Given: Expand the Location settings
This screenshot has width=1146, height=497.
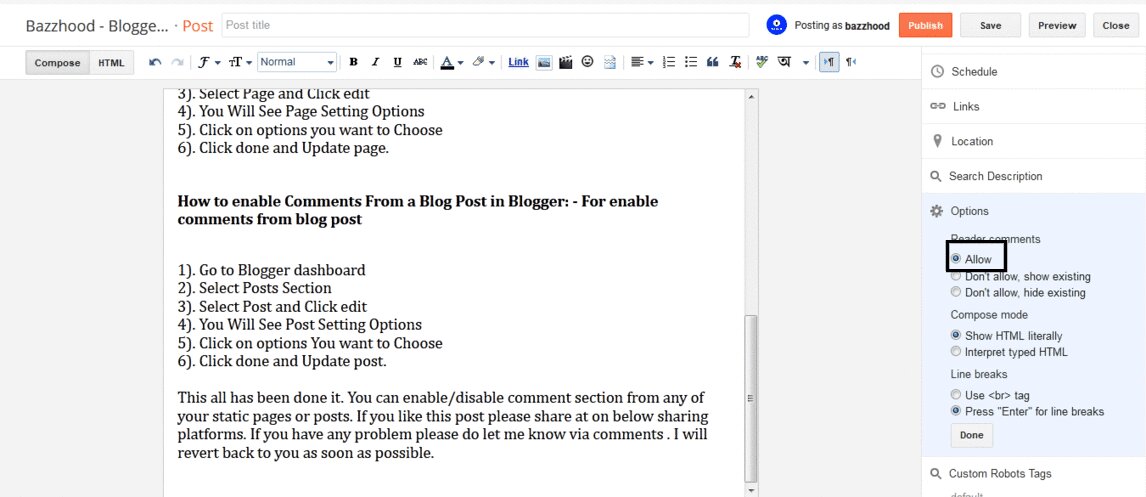Looking at the screenshot, I should [1033, 141].
